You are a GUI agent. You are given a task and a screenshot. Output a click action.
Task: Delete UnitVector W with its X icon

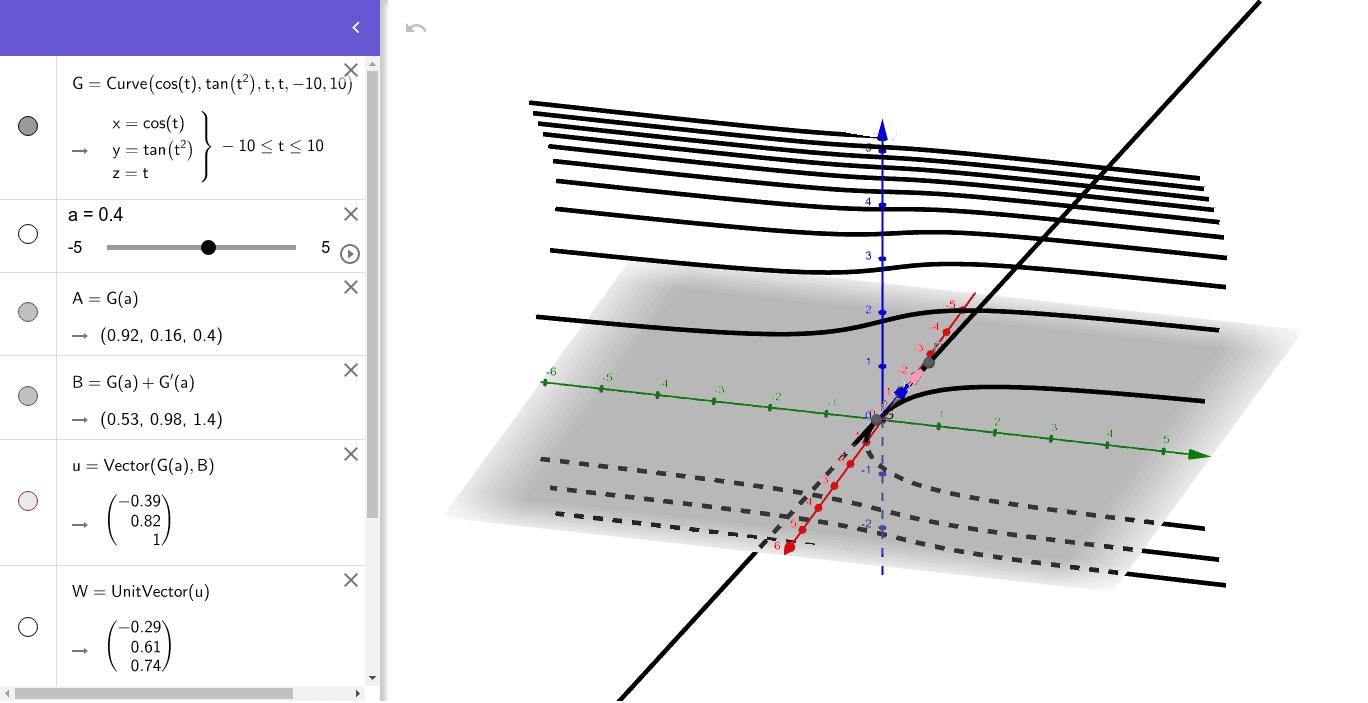[x=350, y=579]
